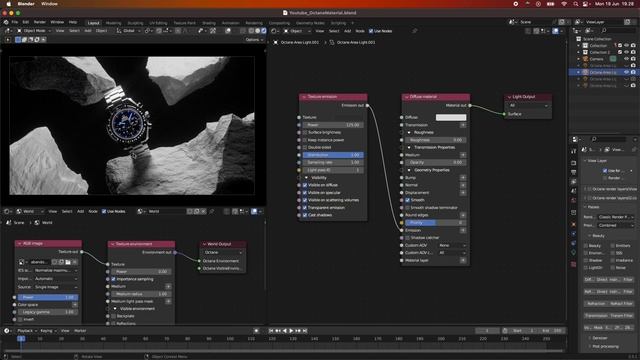Open the Source Single image dropdown
Image resolution: width=640 pixels, height=360 pixels.
pyautogui.click(x=56, y=287)
